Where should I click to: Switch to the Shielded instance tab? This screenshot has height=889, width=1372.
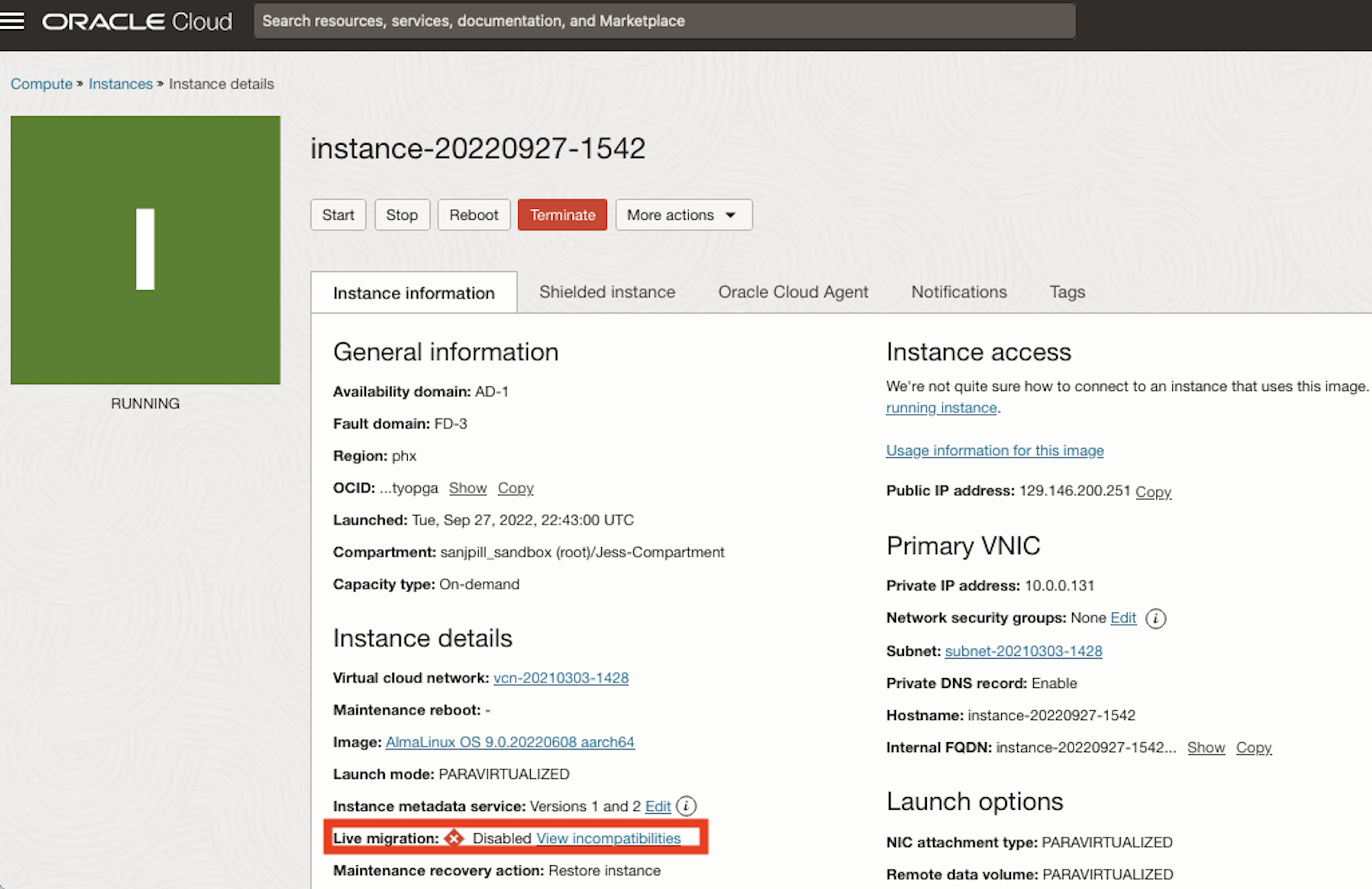point(607,292)
